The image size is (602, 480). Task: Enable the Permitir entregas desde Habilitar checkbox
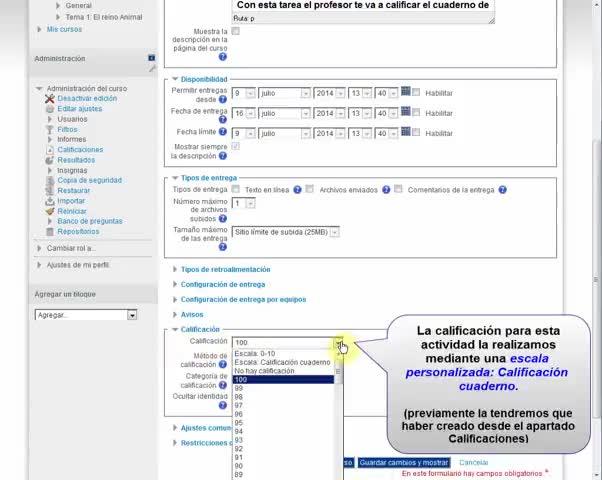click(x=416, y=92)
